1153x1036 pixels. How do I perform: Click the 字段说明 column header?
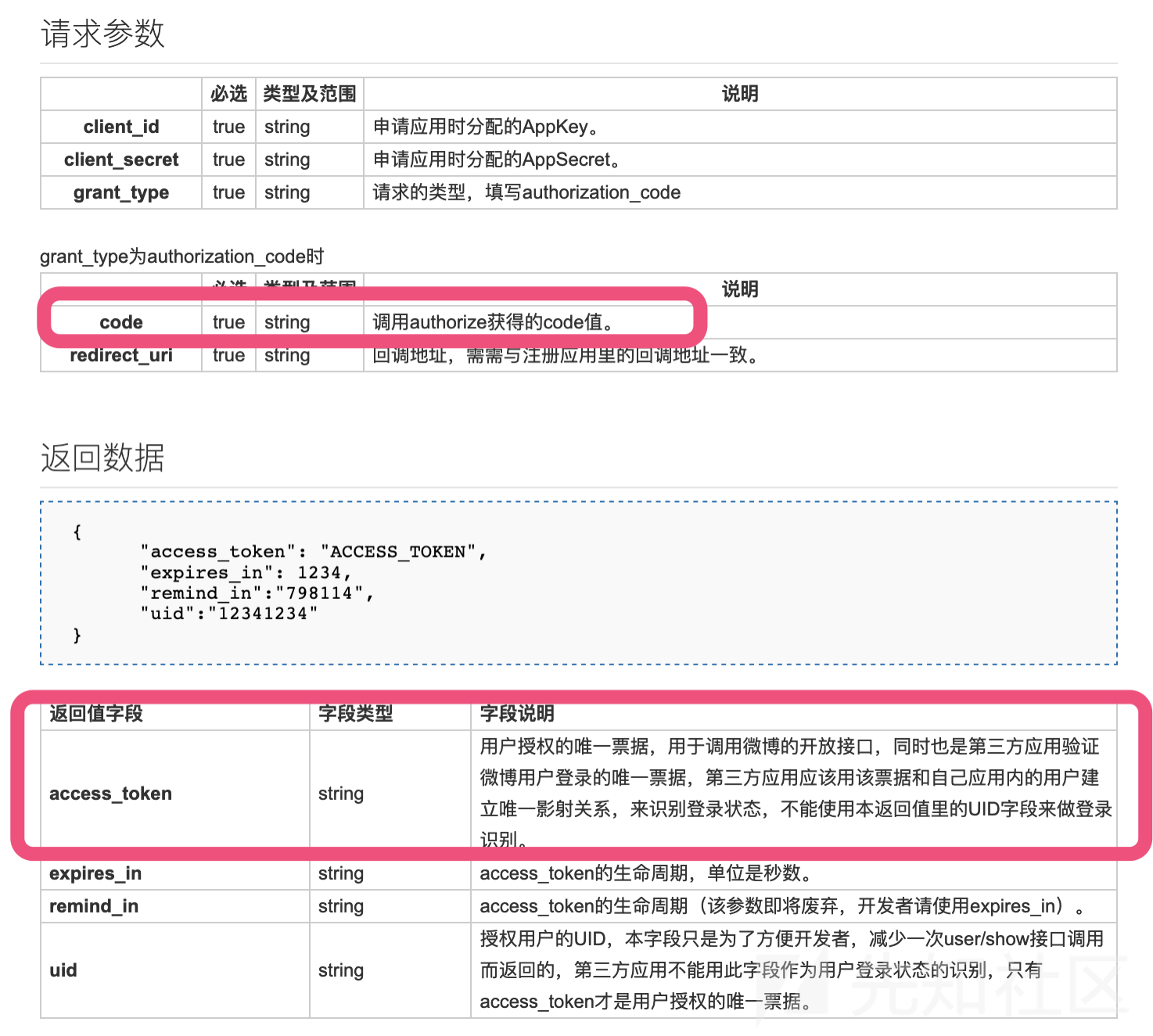coord(517,713)
